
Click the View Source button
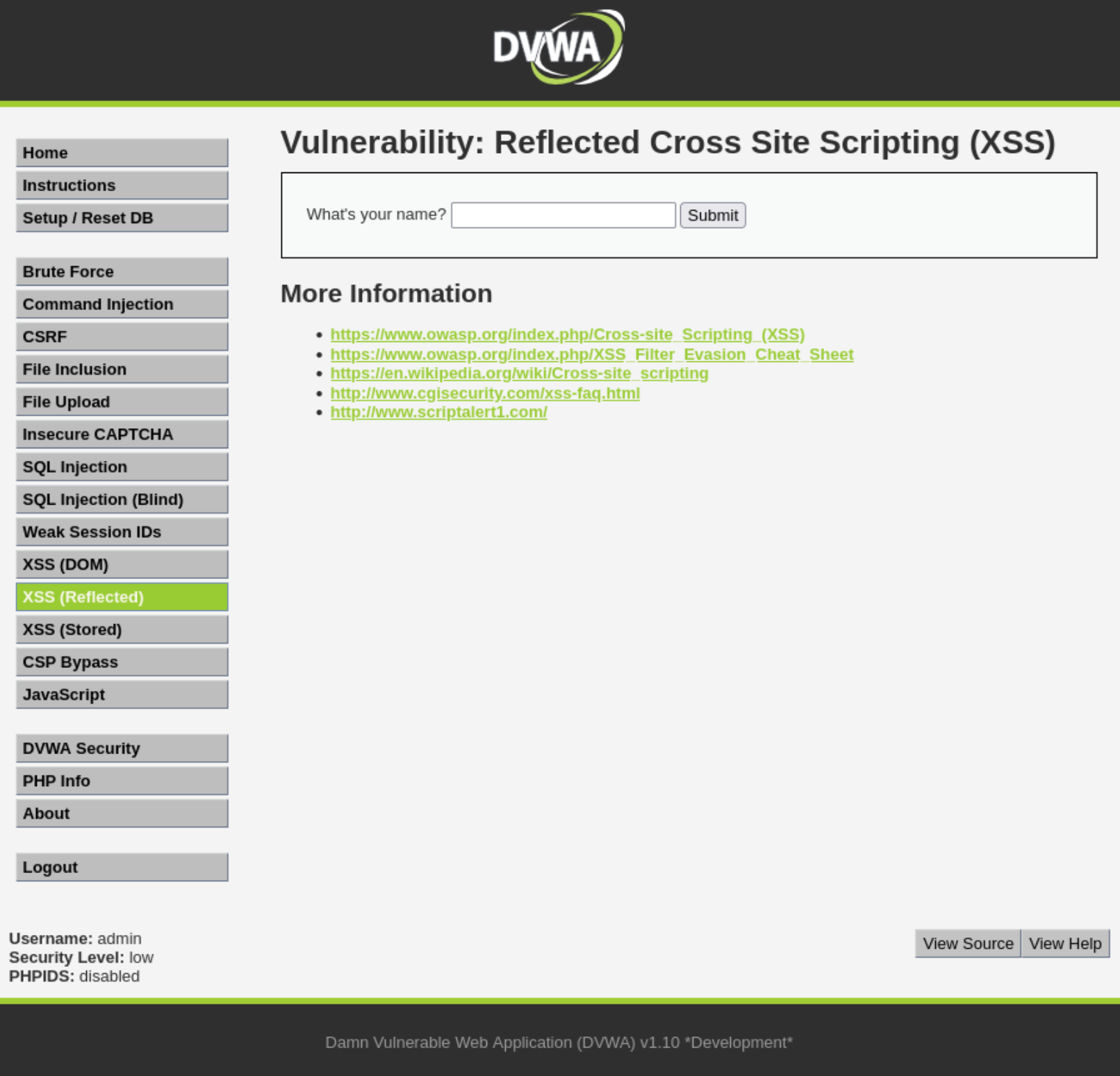pos(968,944)
